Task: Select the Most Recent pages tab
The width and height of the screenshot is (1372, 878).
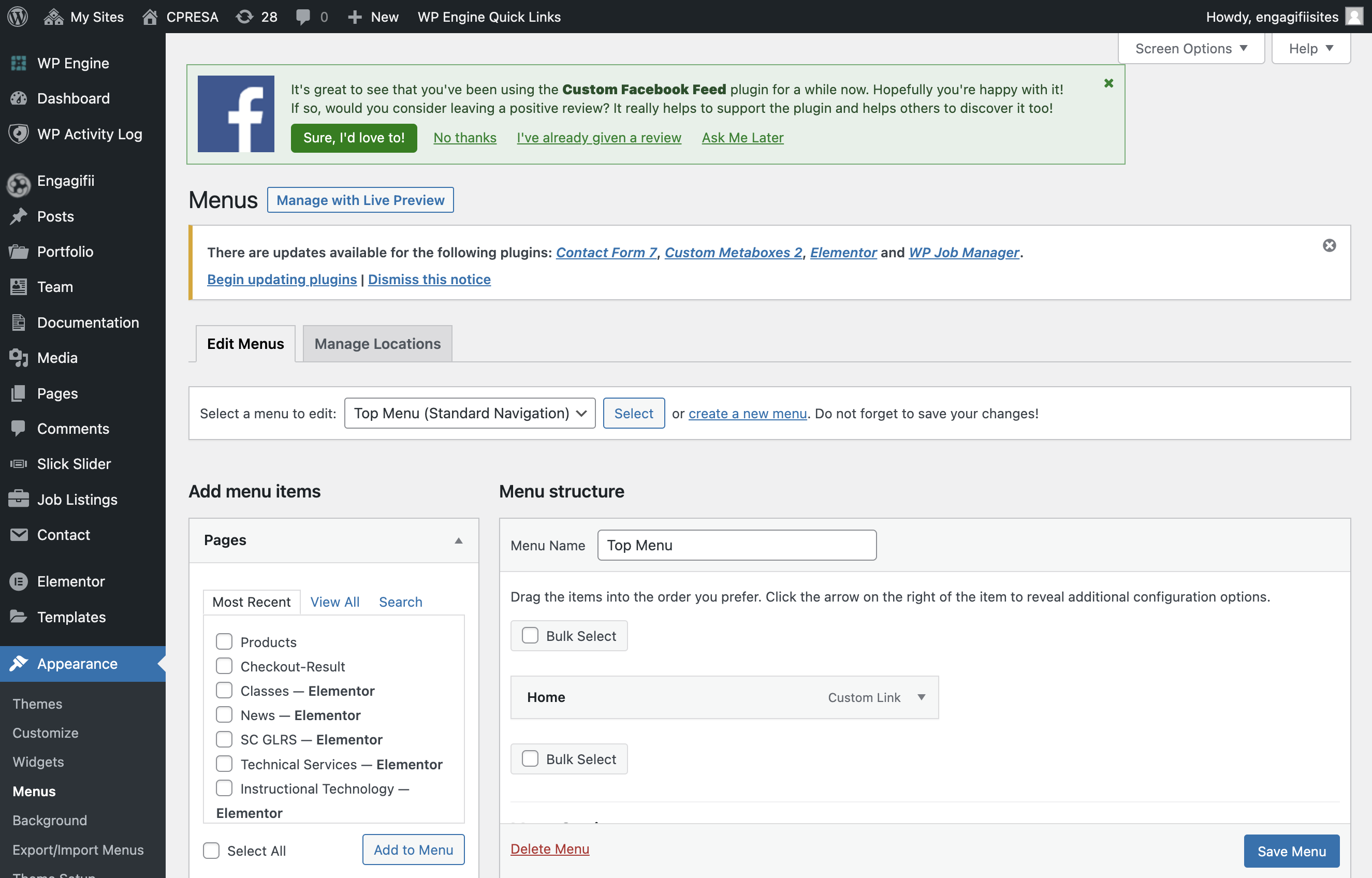Action: 252,602
